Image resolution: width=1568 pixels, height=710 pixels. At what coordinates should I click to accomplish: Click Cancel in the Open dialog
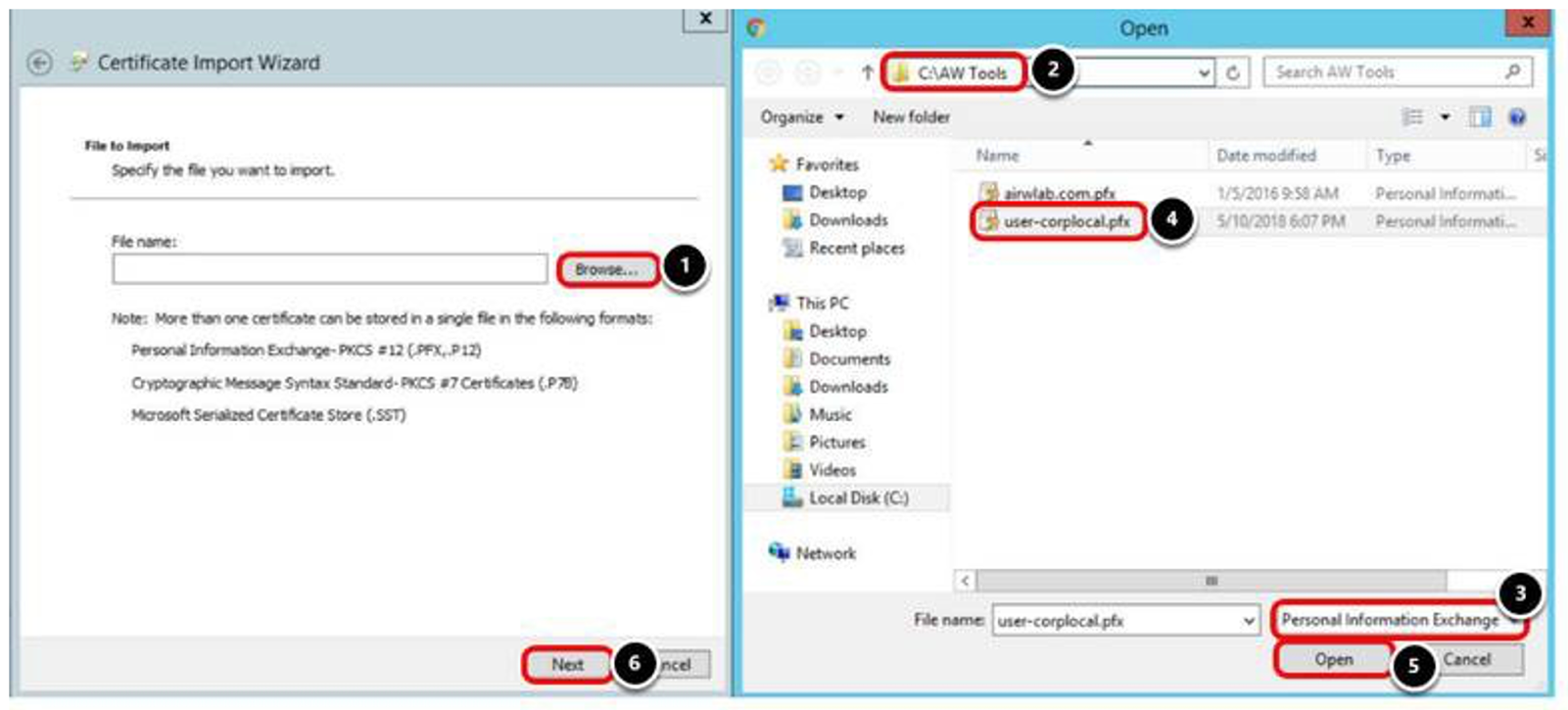(1466, 660)
